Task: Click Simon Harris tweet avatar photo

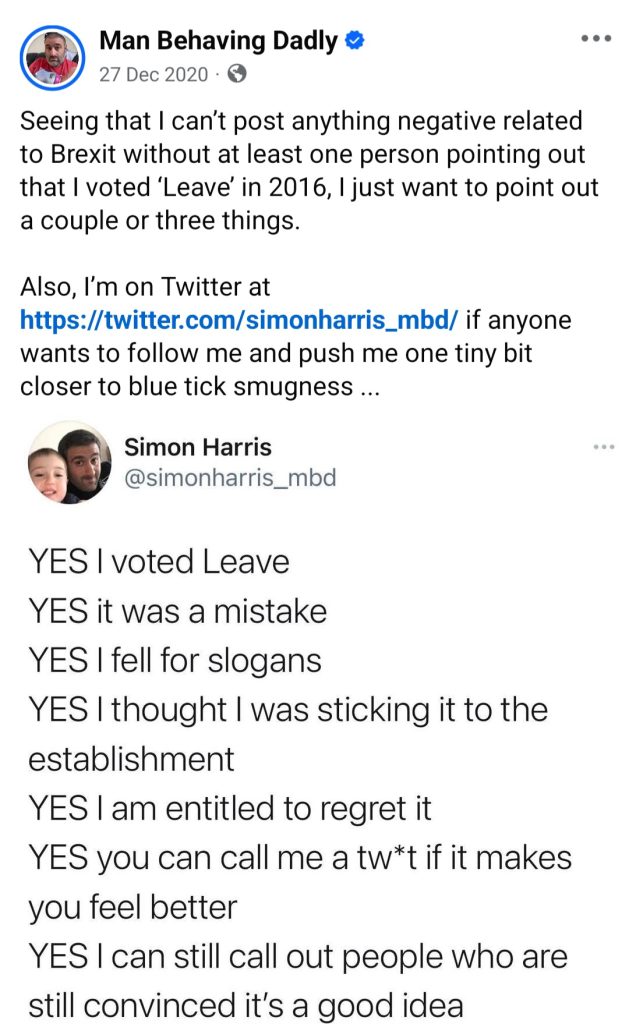Action: 67,462
